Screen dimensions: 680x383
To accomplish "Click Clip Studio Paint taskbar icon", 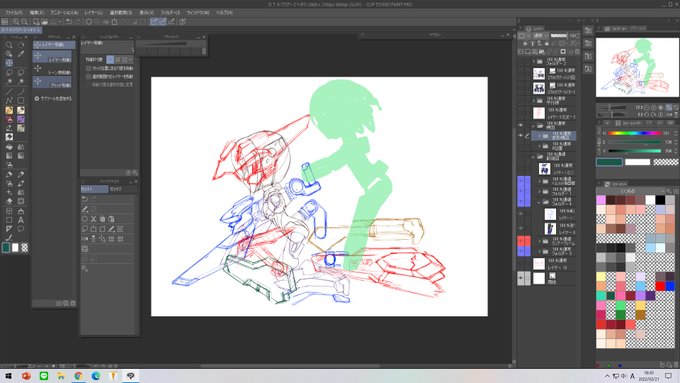I will pyautogui.click(x=130, y=376).
